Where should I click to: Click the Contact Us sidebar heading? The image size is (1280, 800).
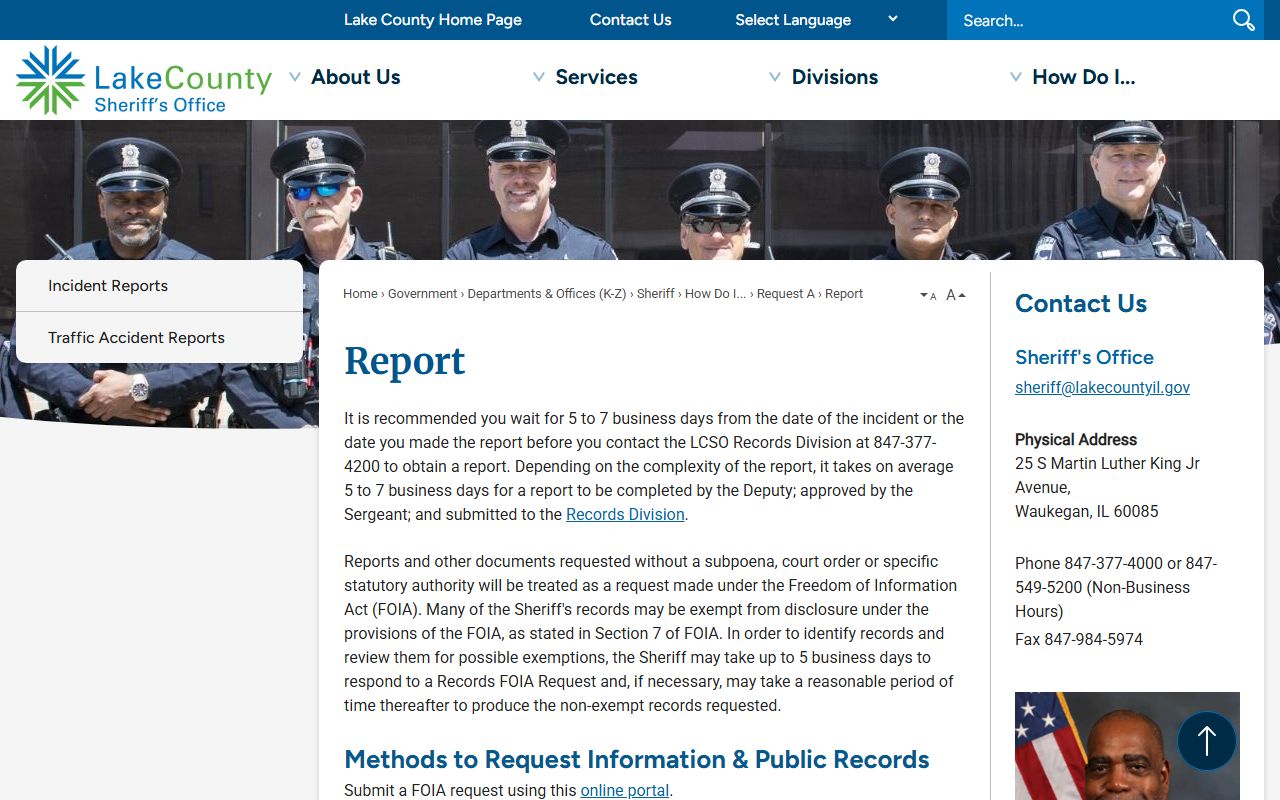1081,304
